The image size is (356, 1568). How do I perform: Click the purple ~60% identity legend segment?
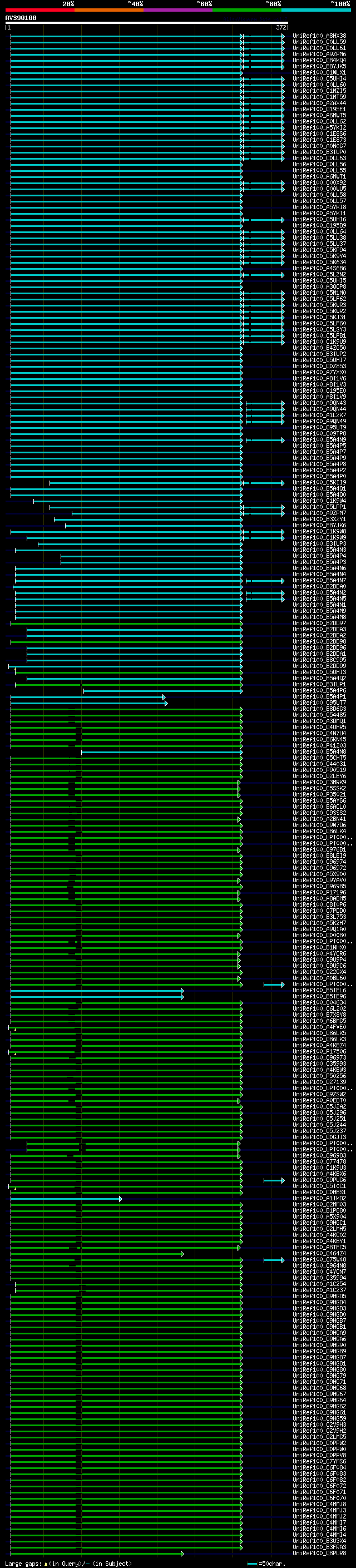click(x=177, y=10)
